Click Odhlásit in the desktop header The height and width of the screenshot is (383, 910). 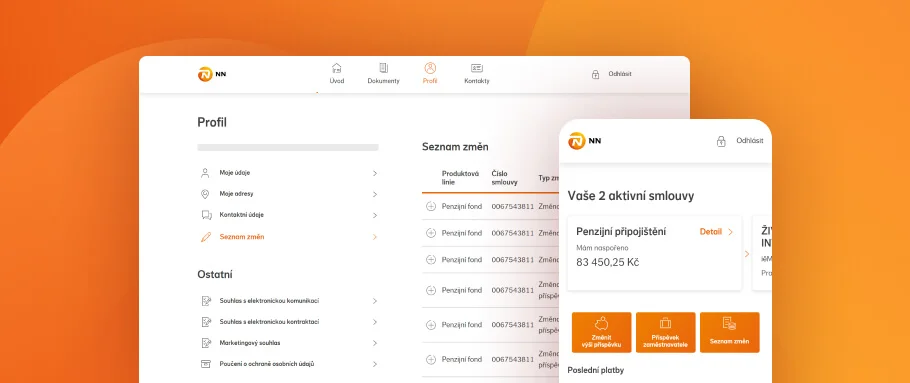click(x=620, y=74)
